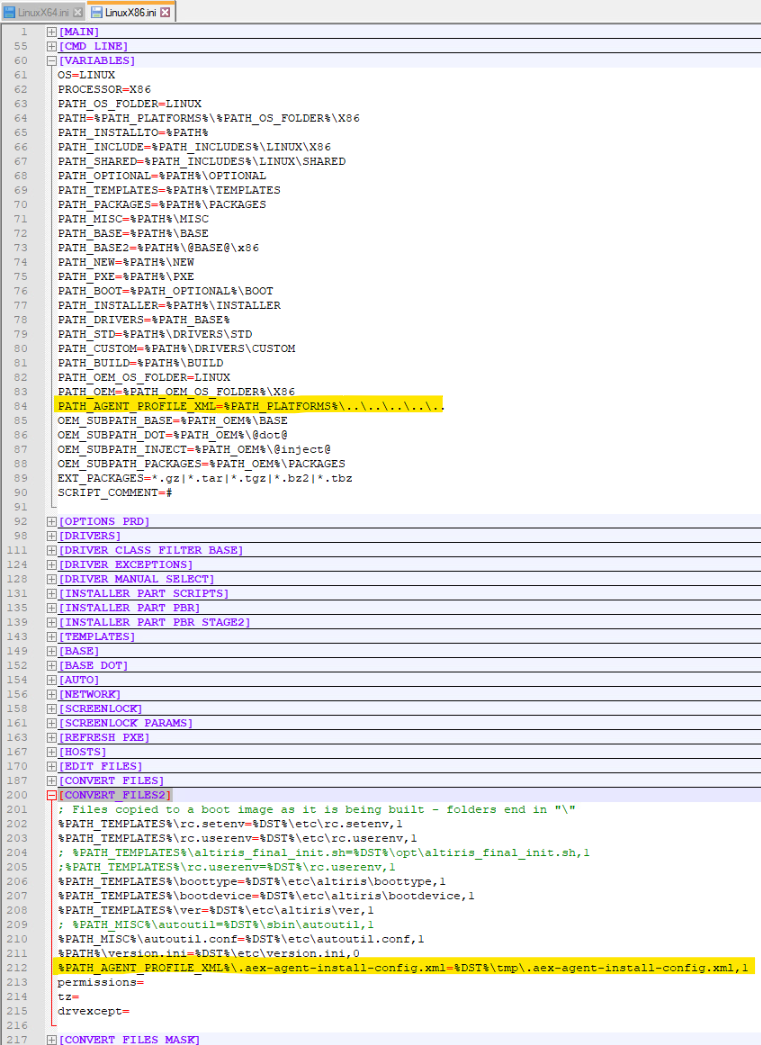Click the save icon on LinuxX86.ini tab
This screenshot has height=1045, width=761.
coord(96,12)
